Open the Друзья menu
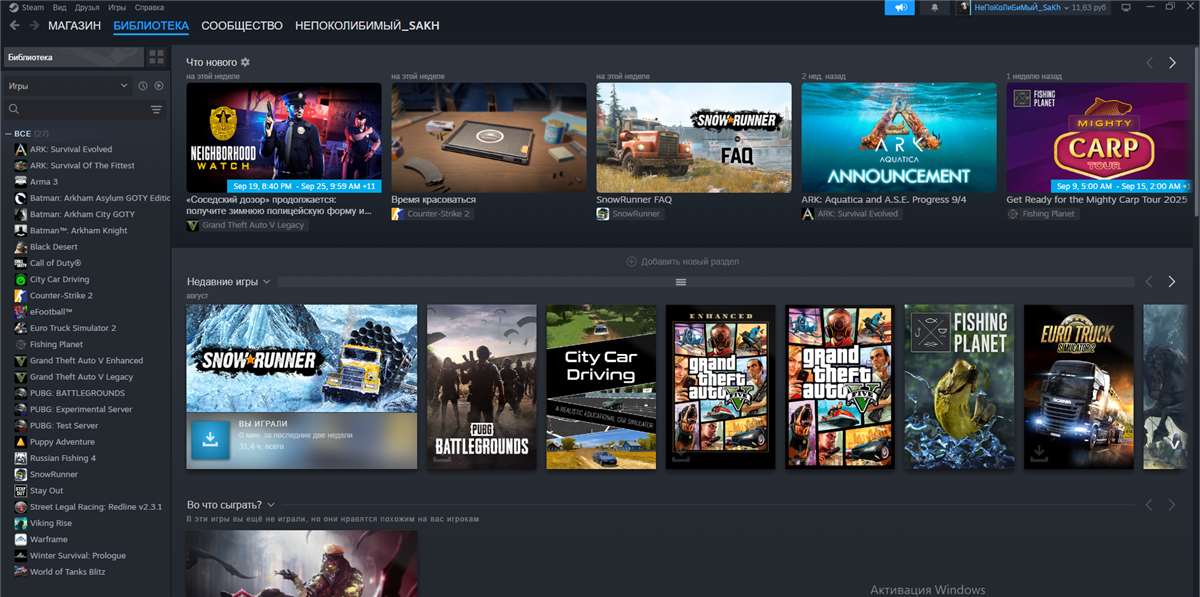 coord(87,7)
